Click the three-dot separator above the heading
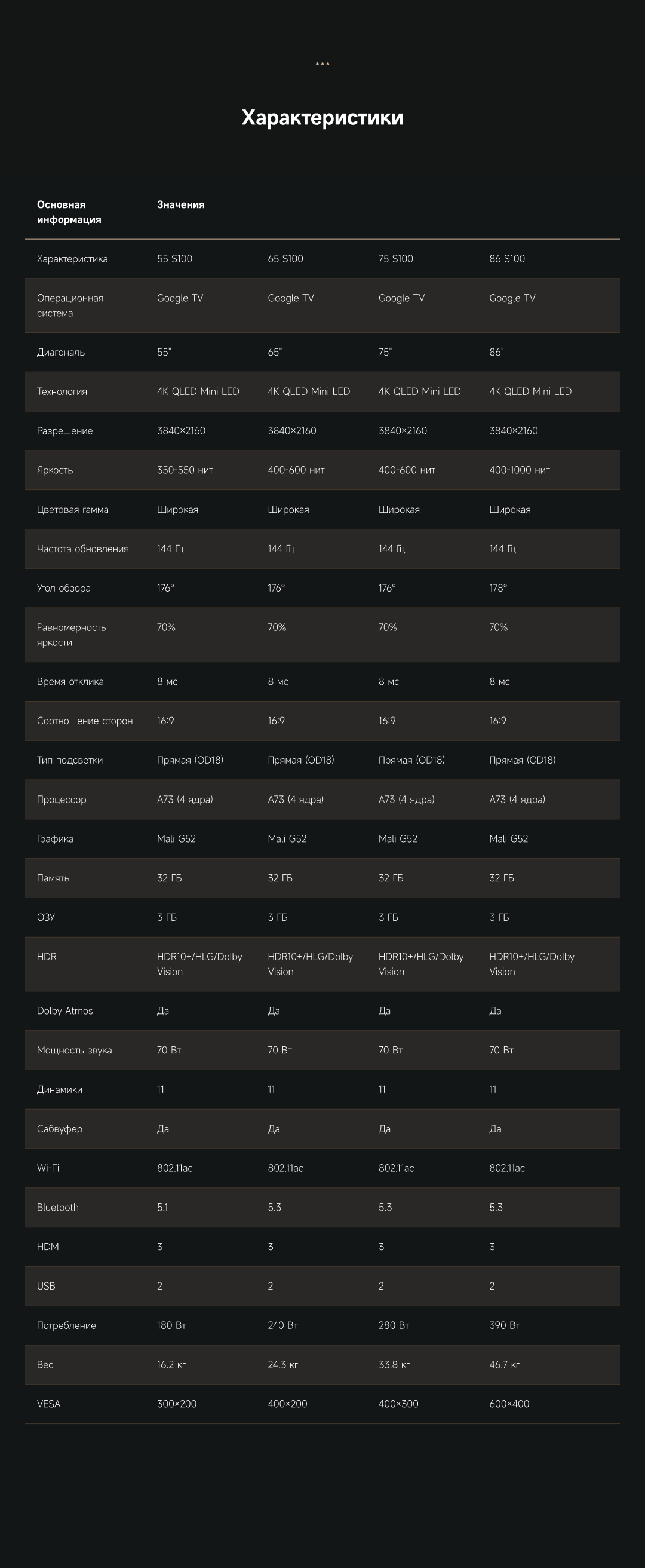This screenshot has height=1568, width=645. [x=322, y=64]
